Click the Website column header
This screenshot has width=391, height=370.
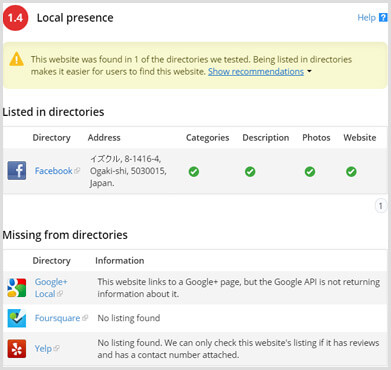pyautogui.click(x=360, y=138)
